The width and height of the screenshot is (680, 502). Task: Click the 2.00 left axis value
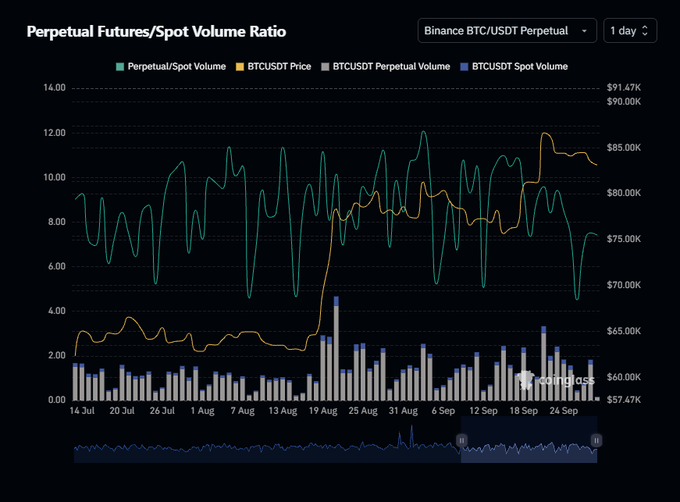[57, 355]
